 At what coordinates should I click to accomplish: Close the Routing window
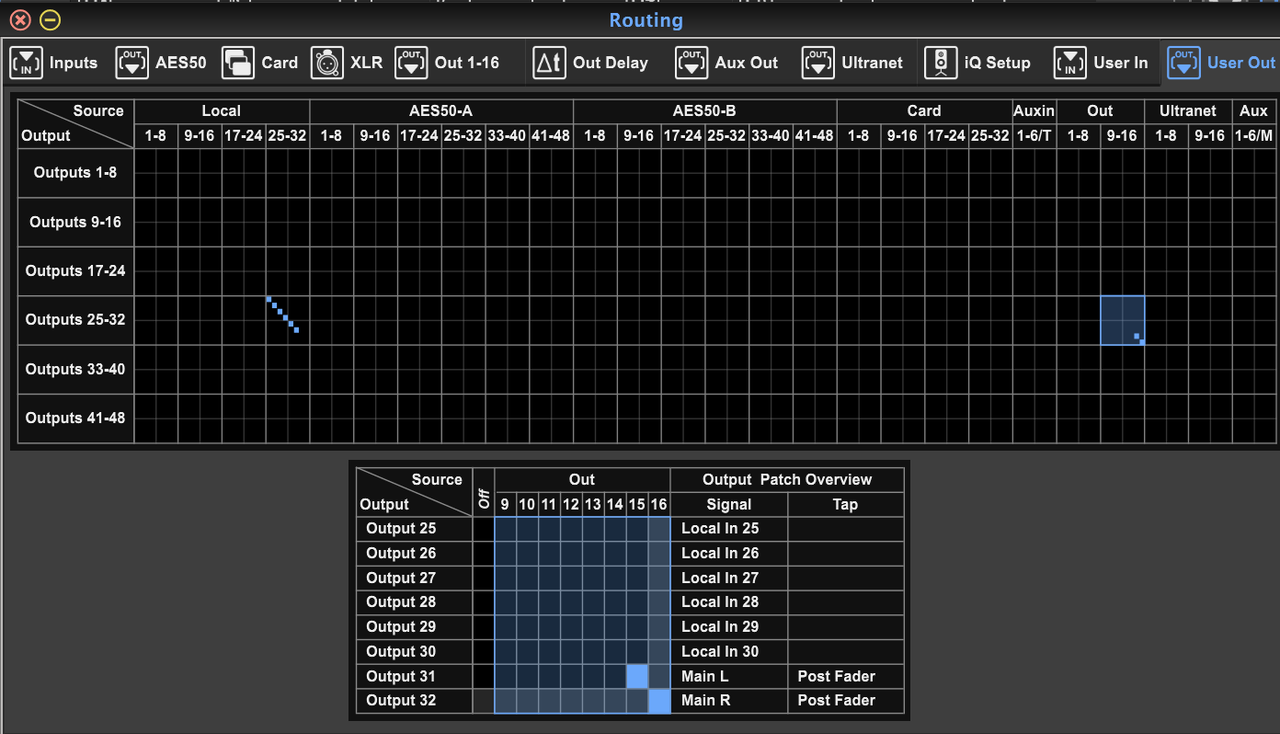tap(20, 20)
